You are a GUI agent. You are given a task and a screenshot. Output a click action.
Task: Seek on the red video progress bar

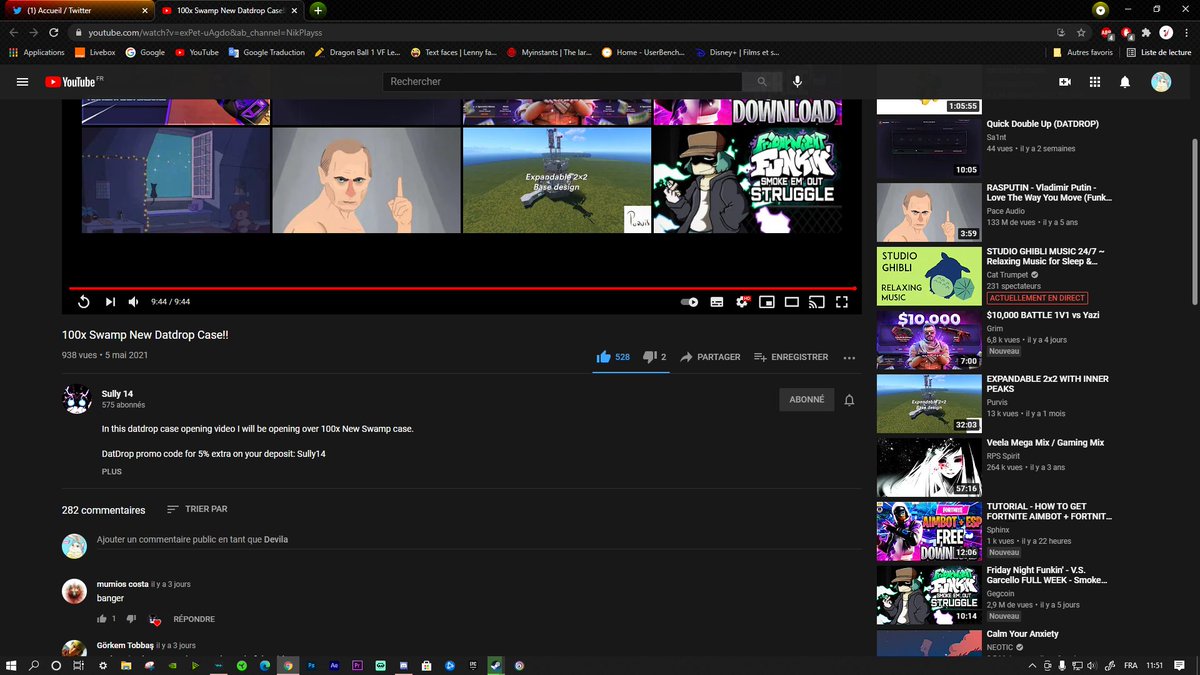(462, 288)
